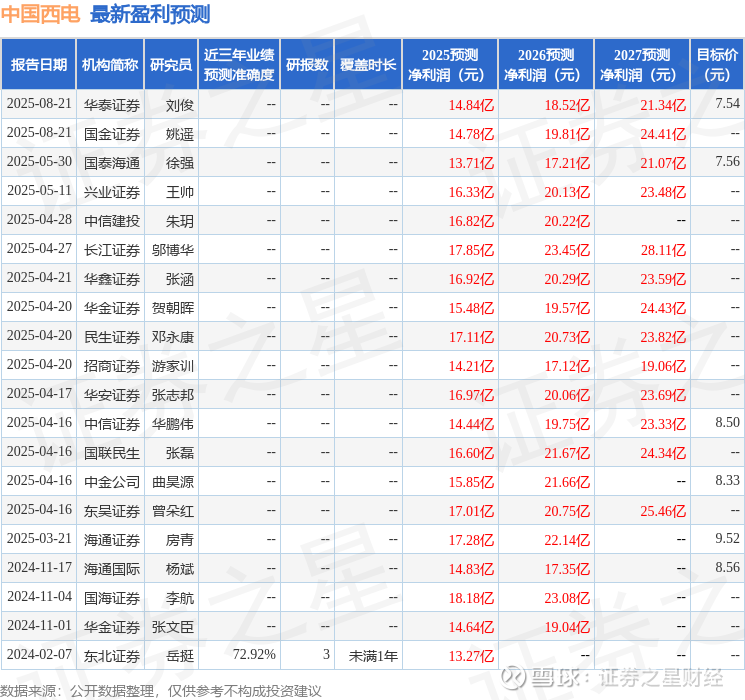This screenshot has width=745, height=700.
Task: Click analyst name 岳挺
Action: coord(180,656)
